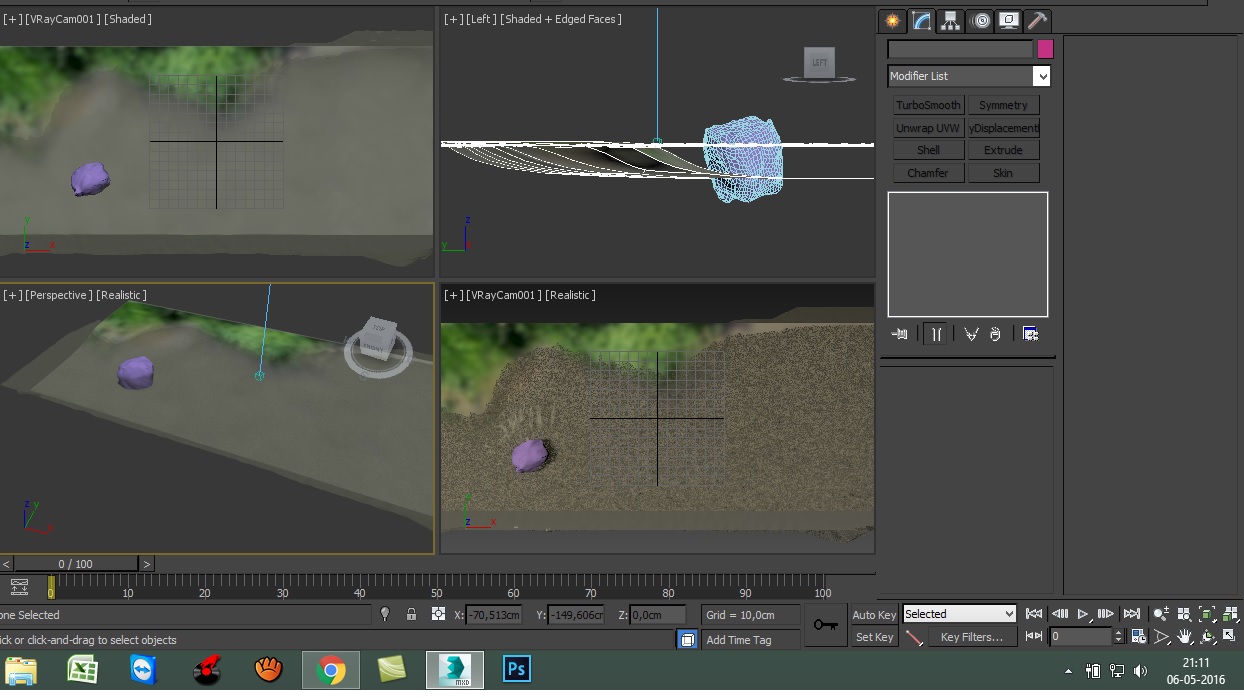Click the Pin Stack icon
The height and width of the screenshot is (698, 1244).
899,334
